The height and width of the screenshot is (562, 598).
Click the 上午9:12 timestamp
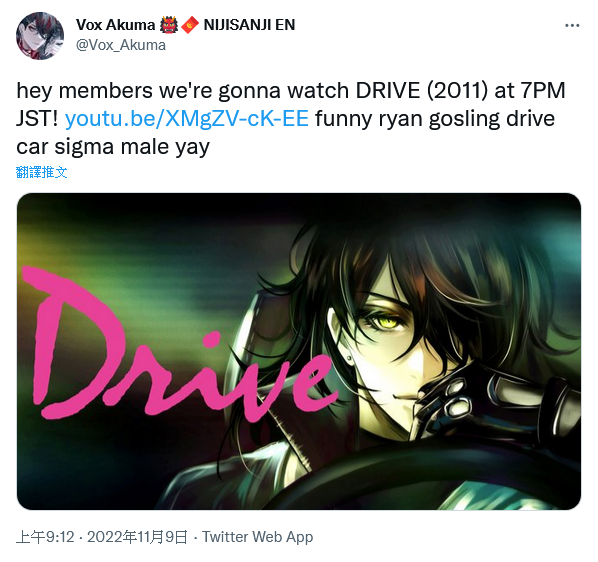click(x=45, y=537)
